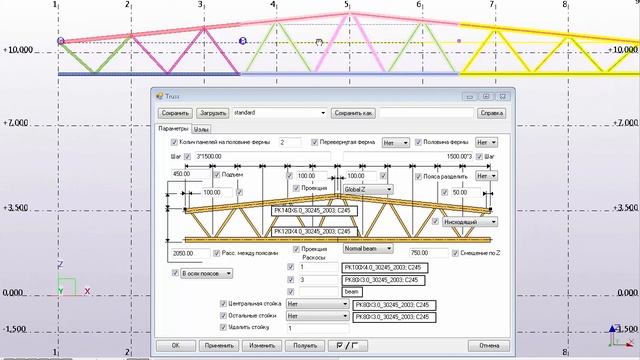The height and width of the screenshot is (360, 640).
Task: Toggle the Центральная стойка checkbox
Action: pyautogui.click(x=223, y=304)
